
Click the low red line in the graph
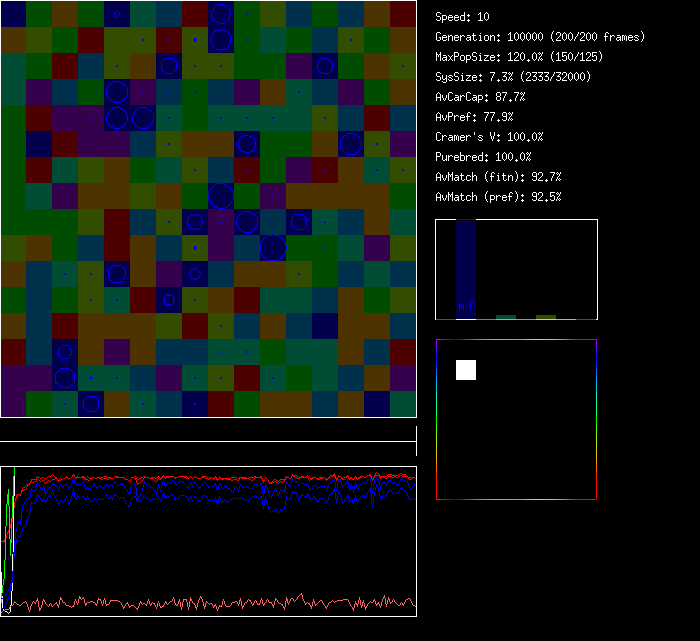(x=200, y=603)
